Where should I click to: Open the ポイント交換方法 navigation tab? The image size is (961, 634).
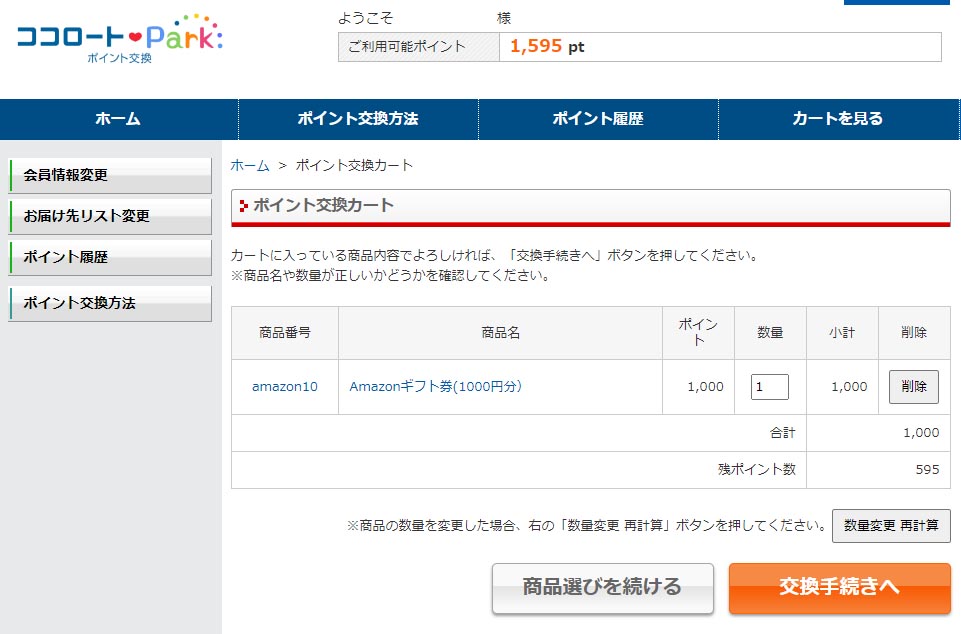pos(358,119)
